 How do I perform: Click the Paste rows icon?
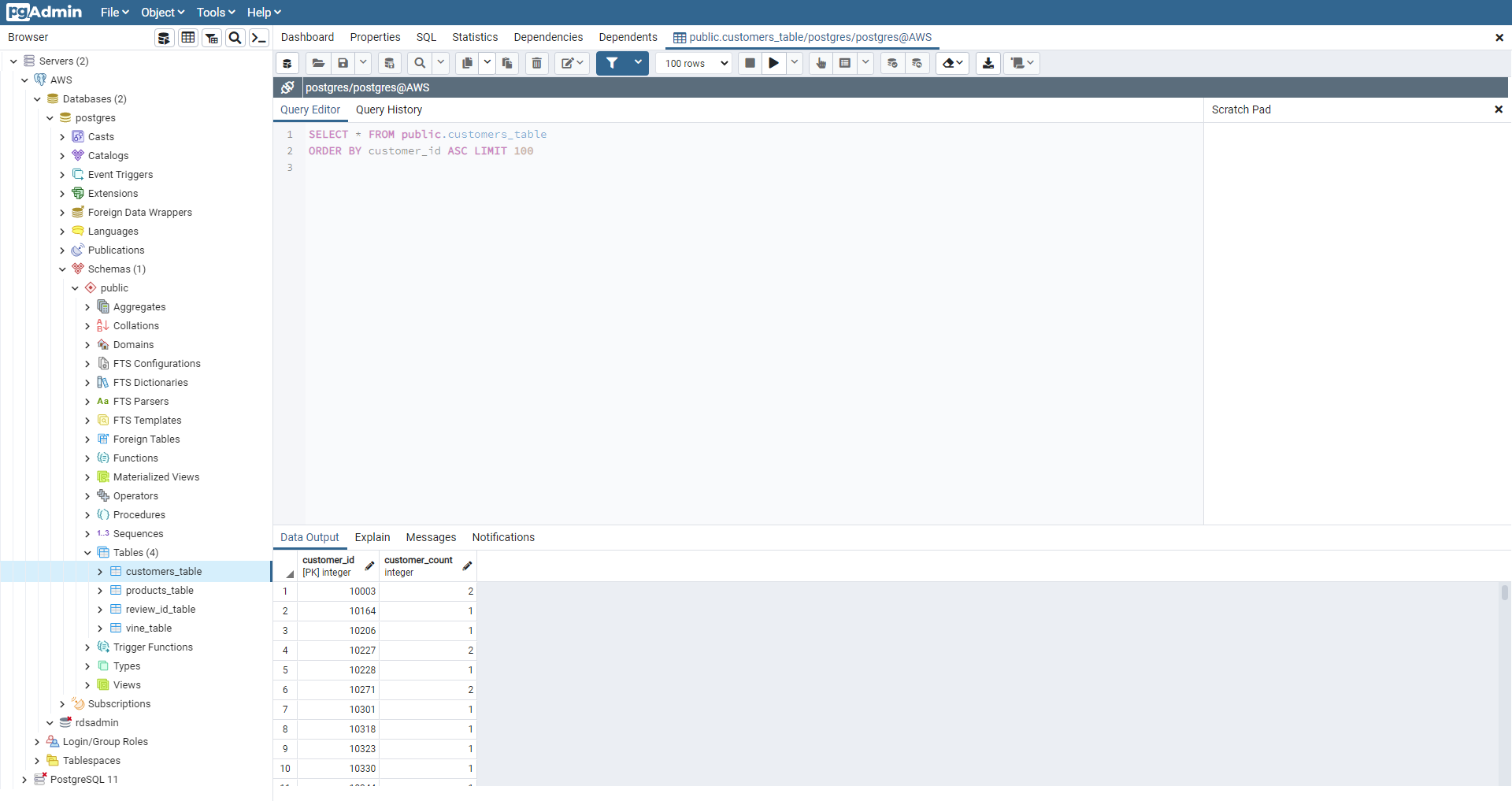[x=507, y=63]
